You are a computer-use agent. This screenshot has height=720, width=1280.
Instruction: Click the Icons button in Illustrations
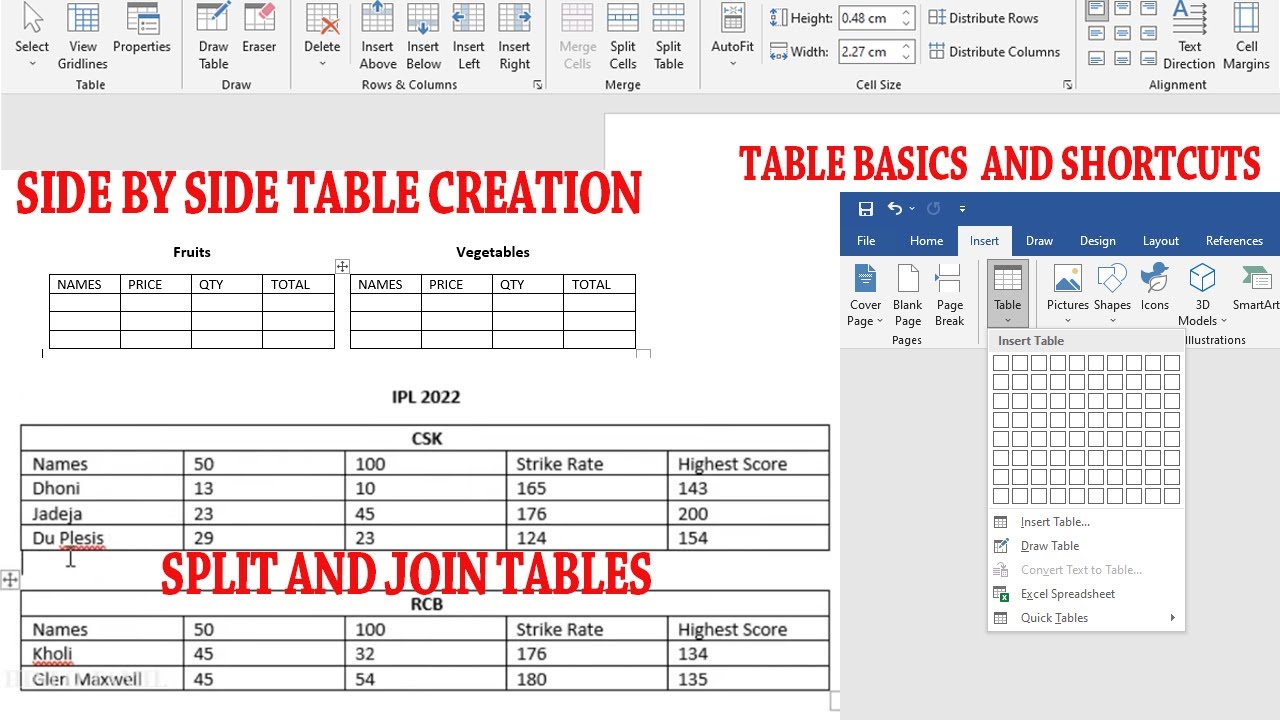[x=1155, y=288]
